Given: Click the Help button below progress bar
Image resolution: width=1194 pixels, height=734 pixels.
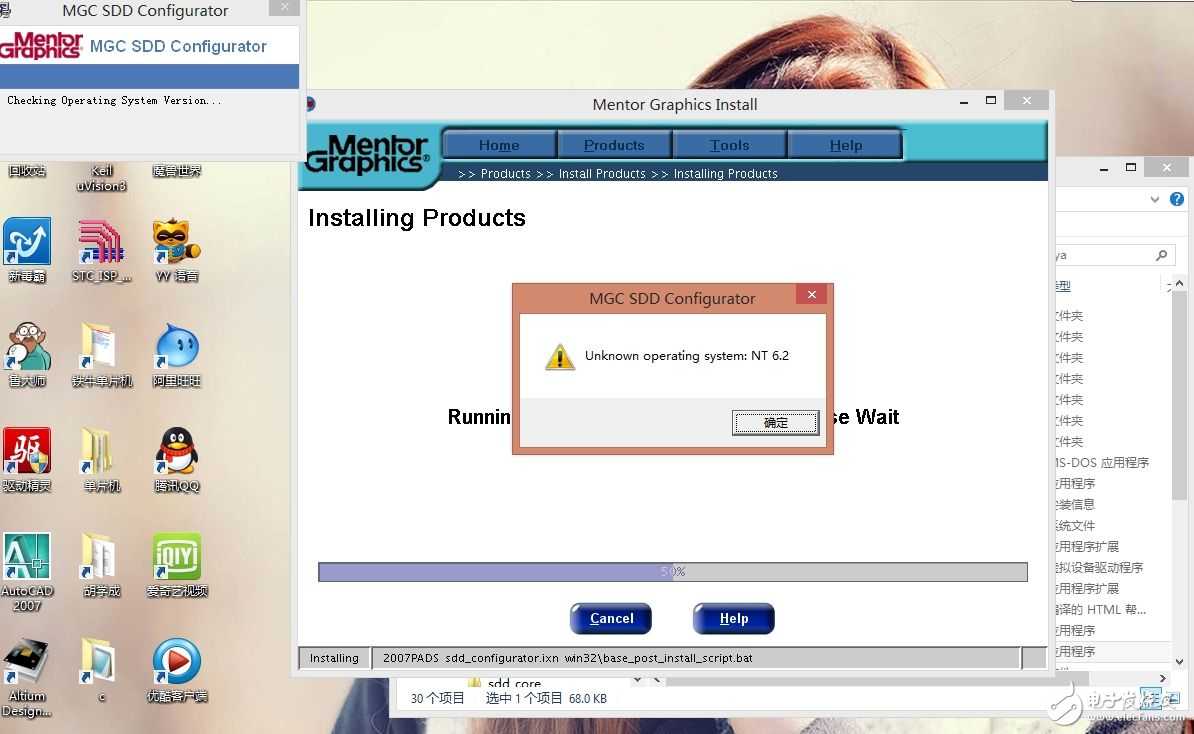Looking at the screenshot, I should click(x=733, y=618).
